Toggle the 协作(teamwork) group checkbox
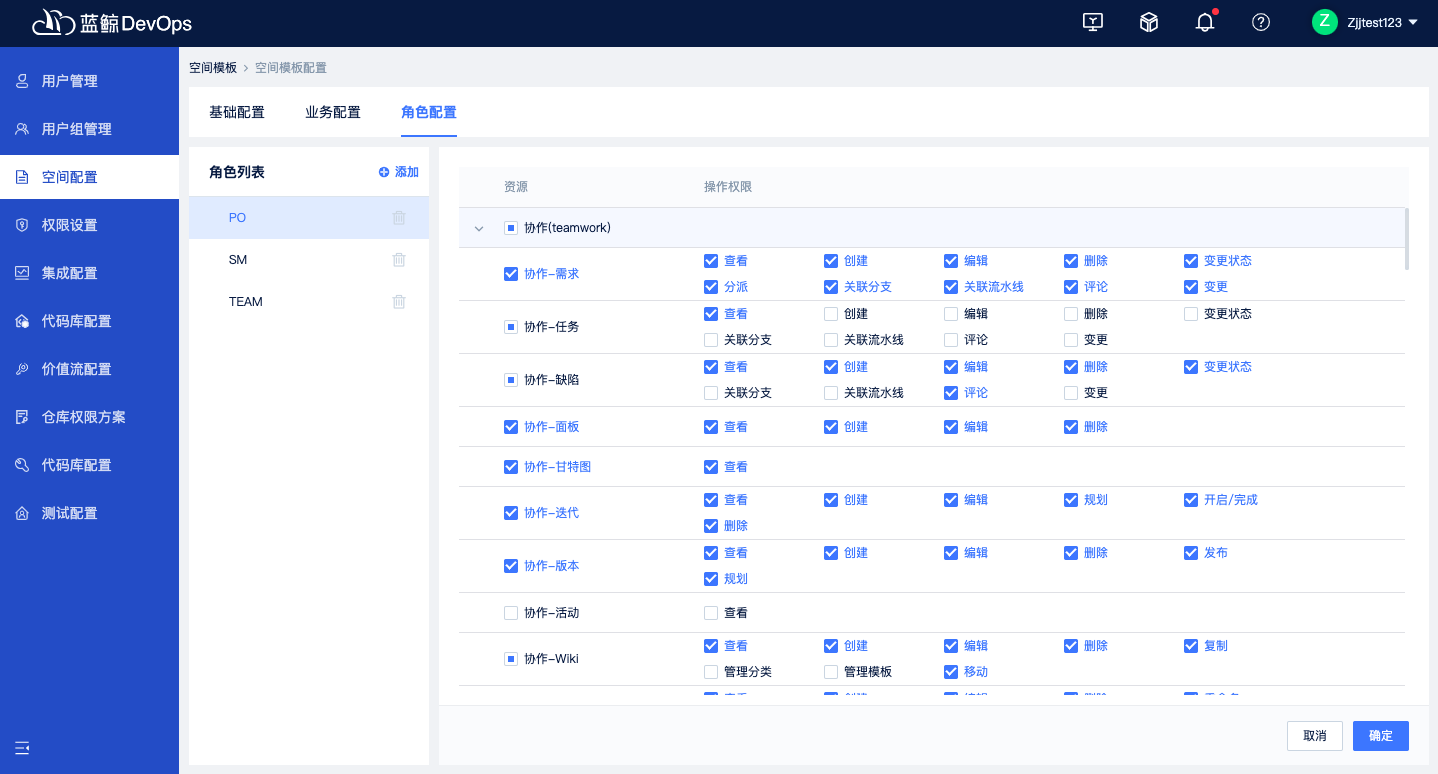 click(x=511, y=228)
